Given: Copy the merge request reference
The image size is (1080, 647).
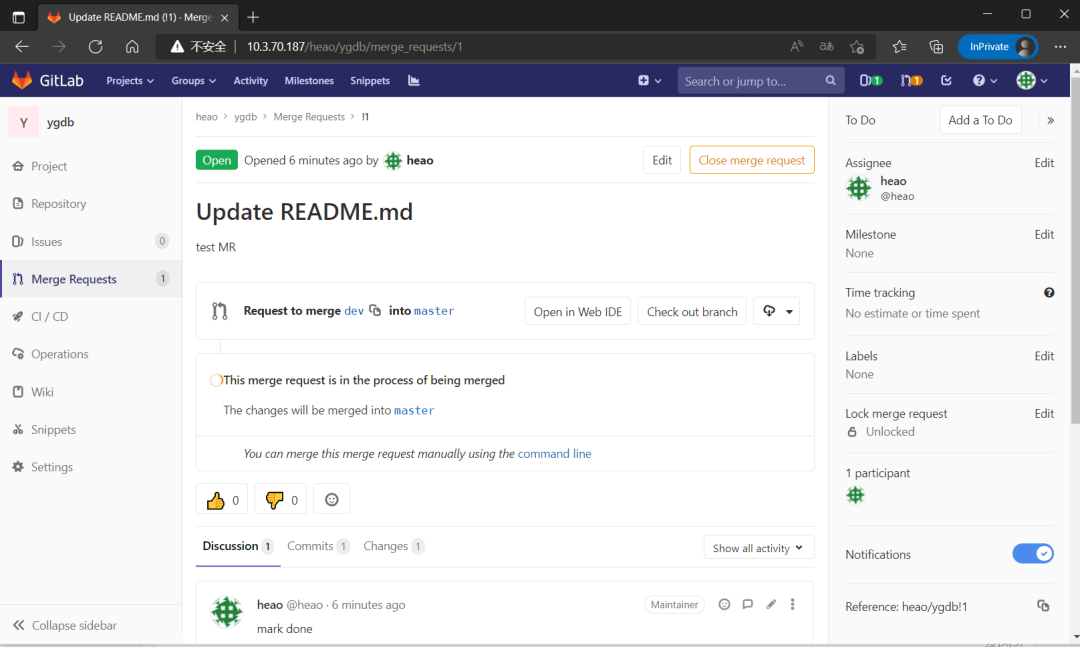Looking at the screenshot, I should pos(1043,606).
